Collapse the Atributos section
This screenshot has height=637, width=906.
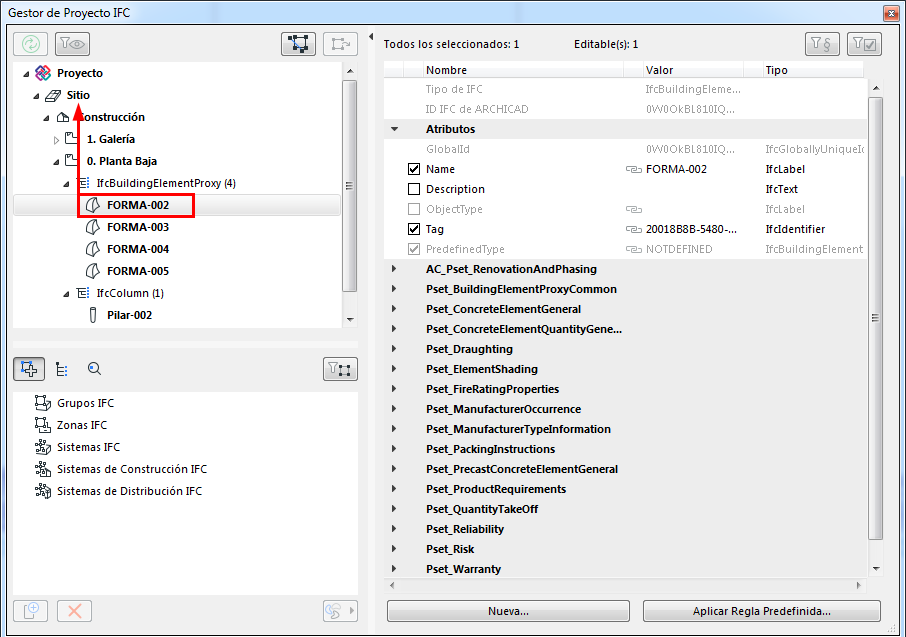tap(395, 129)
